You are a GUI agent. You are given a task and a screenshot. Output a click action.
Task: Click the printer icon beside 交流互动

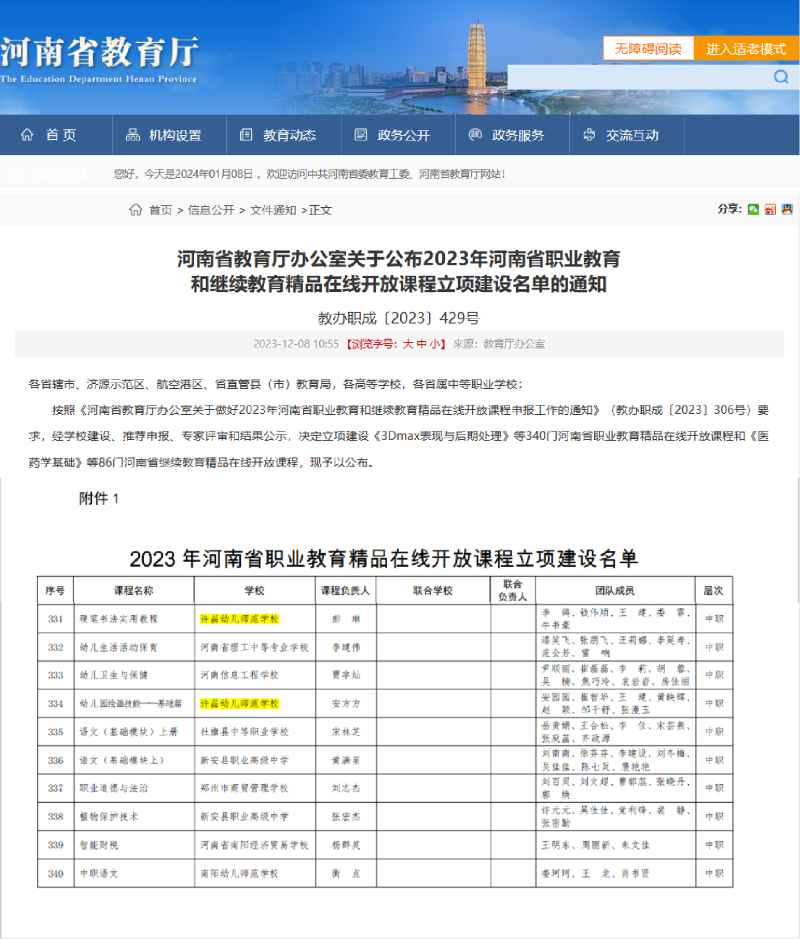[588, 135]
